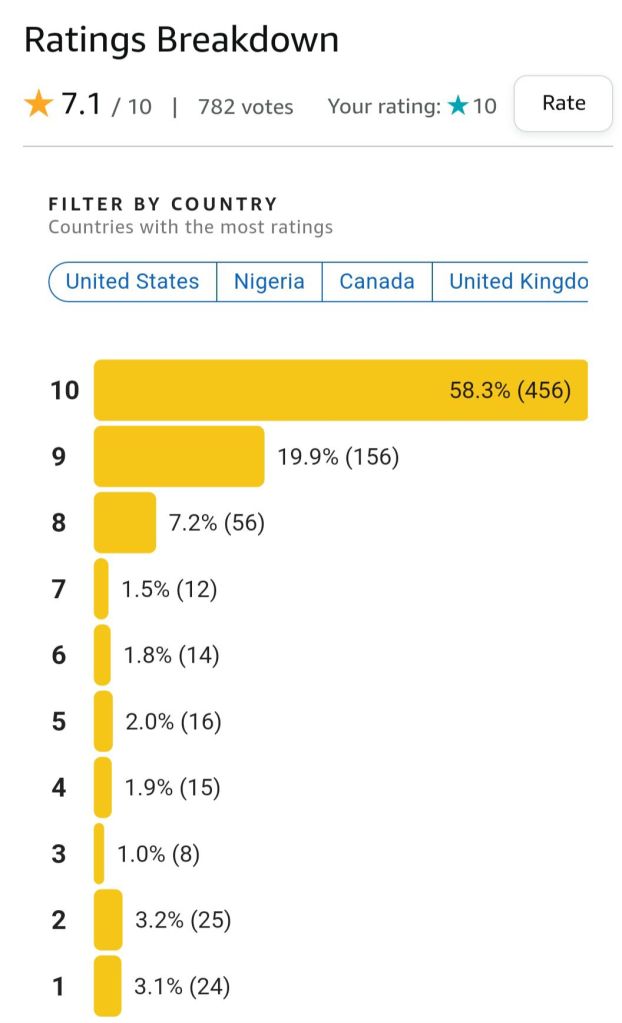Filter ratings by Canada
The image size is (622, 1023).
(376, 282)
